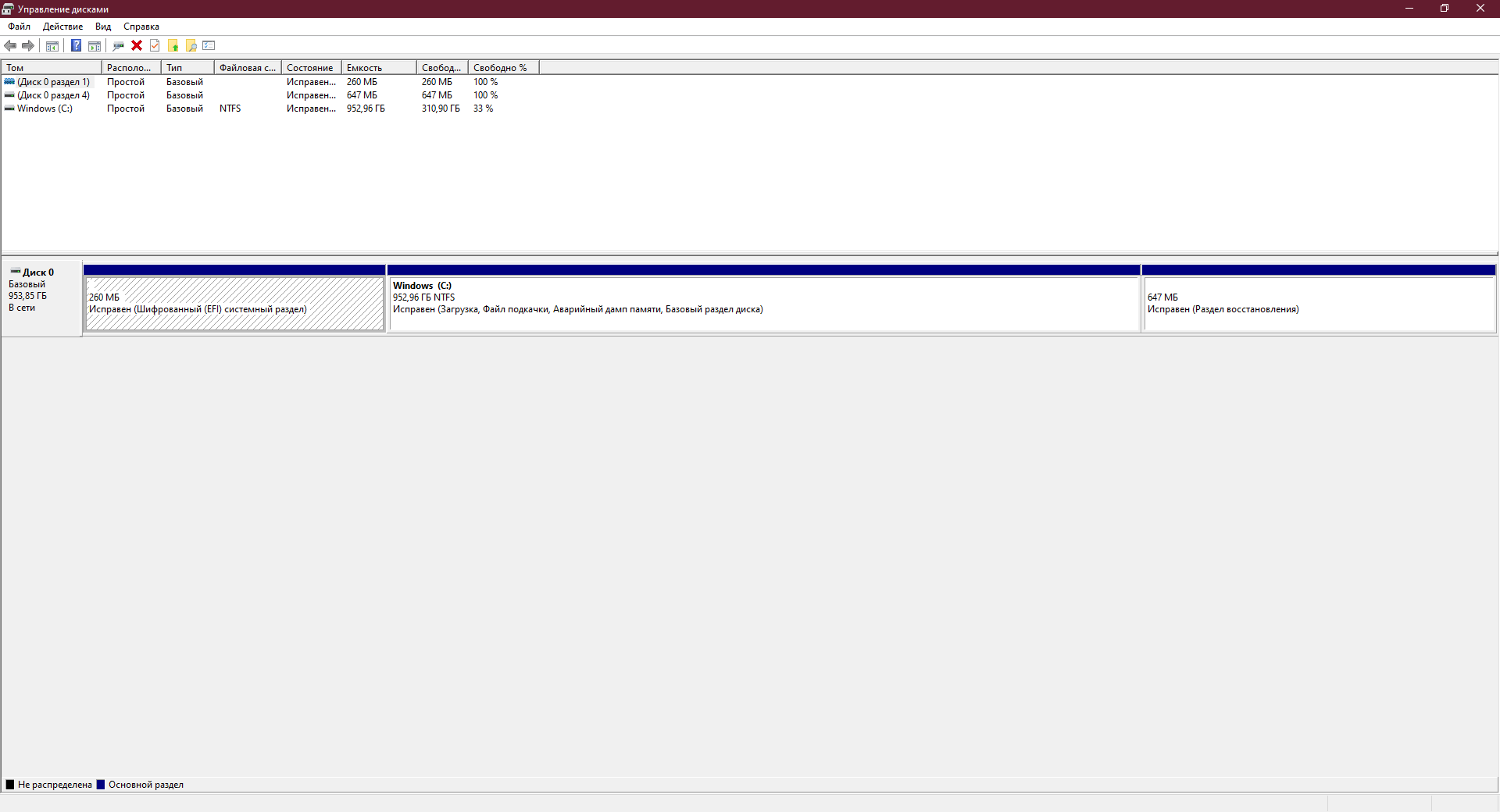Click the red X delete icon
Image resolution: width=1500 pixels, height=812 pixels.
pyautogui.click(x=137, y=45)
